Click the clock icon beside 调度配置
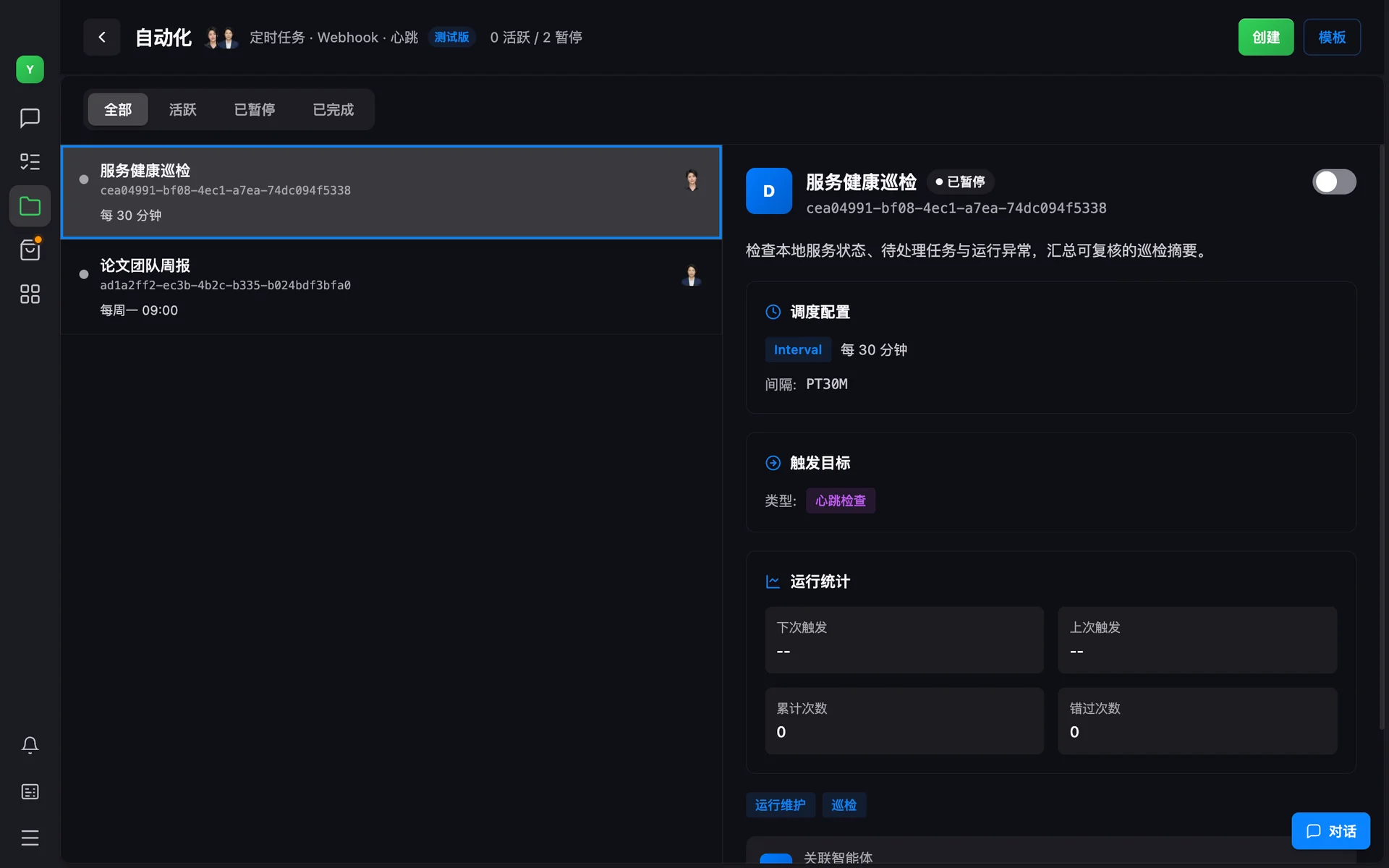Image resolution: width=1389 pixels, height=868 pixels. 773,312
